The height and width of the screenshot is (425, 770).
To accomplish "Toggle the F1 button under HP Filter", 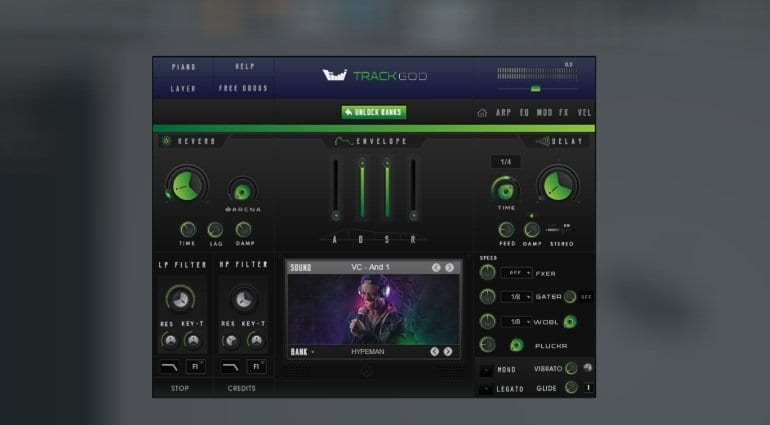I will click(x=256, y=367).
